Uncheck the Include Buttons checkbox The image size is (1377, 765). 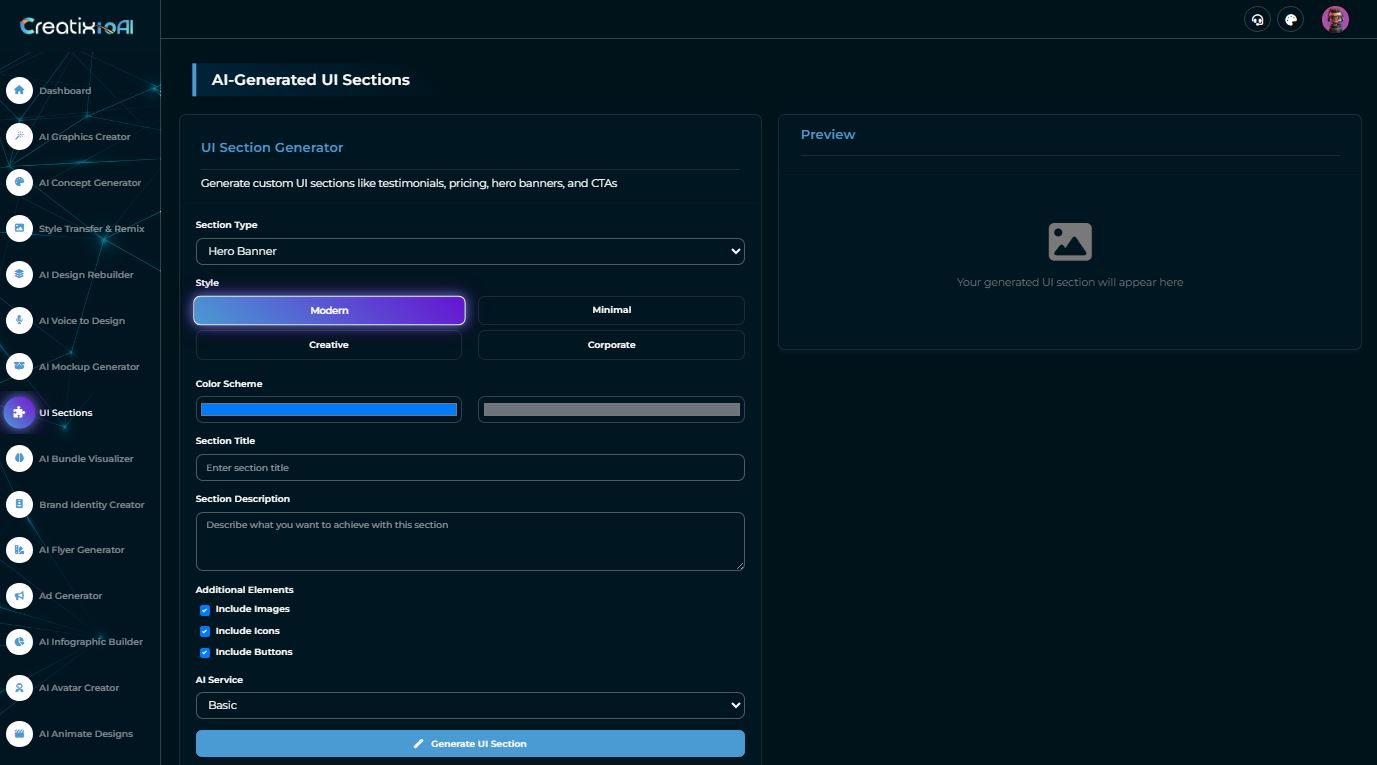point(205,652)
